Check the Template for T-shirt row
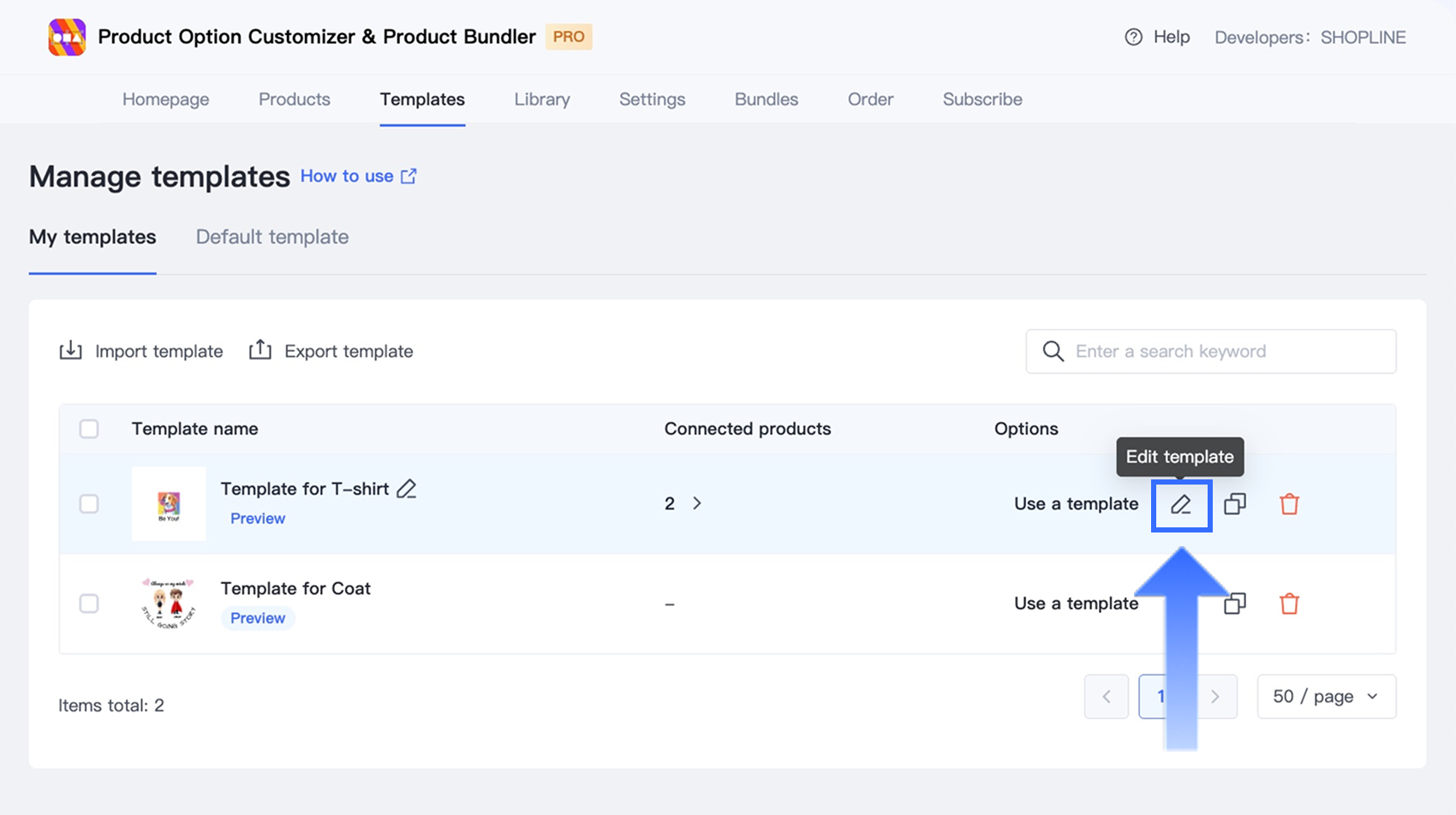Image resolution: width=1456 pixels, height=815 pixels. point(89,504)
